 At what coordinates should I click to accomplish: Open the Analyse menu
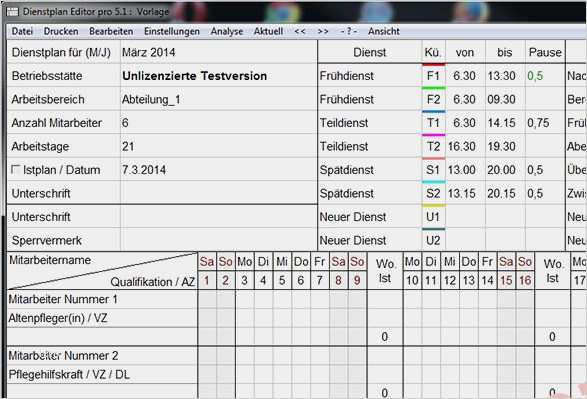[227, 31]
